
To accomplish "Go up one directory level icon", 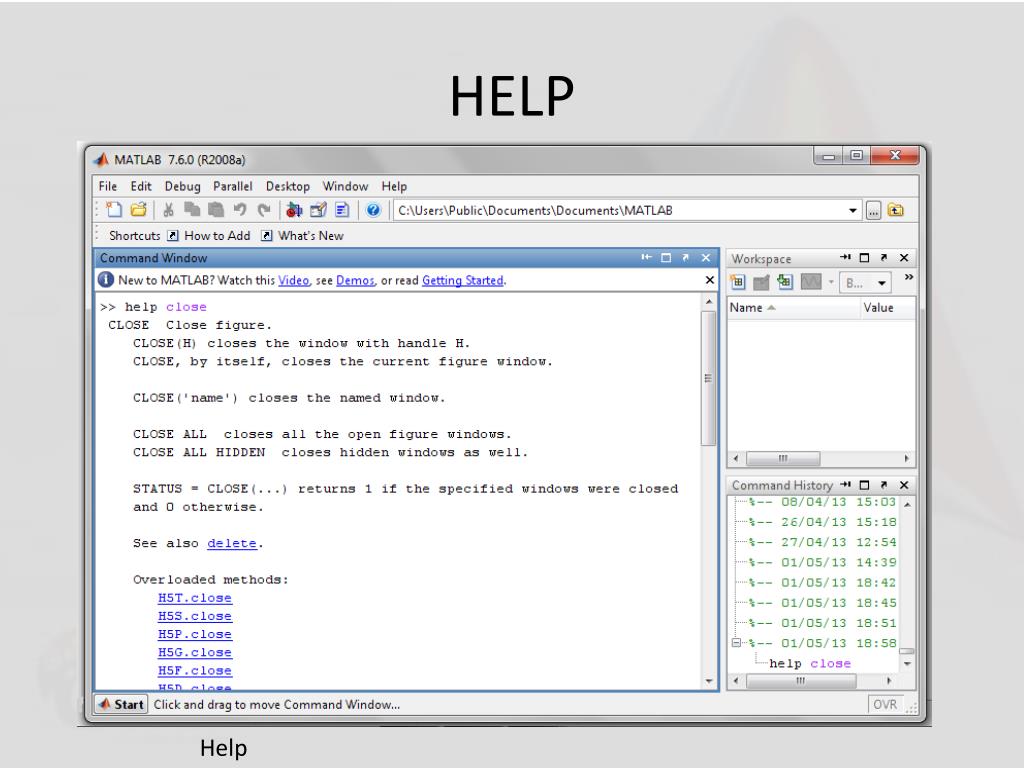I will 896,210.
